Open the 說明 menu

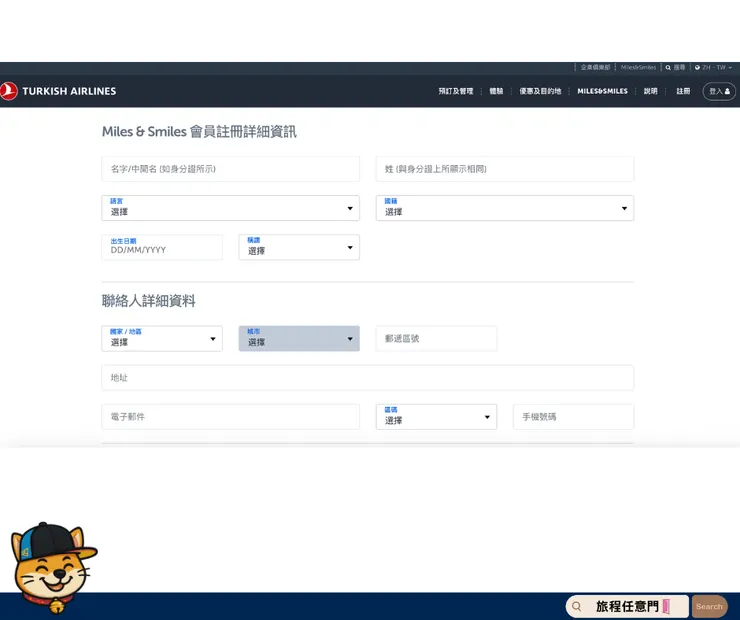650,91
